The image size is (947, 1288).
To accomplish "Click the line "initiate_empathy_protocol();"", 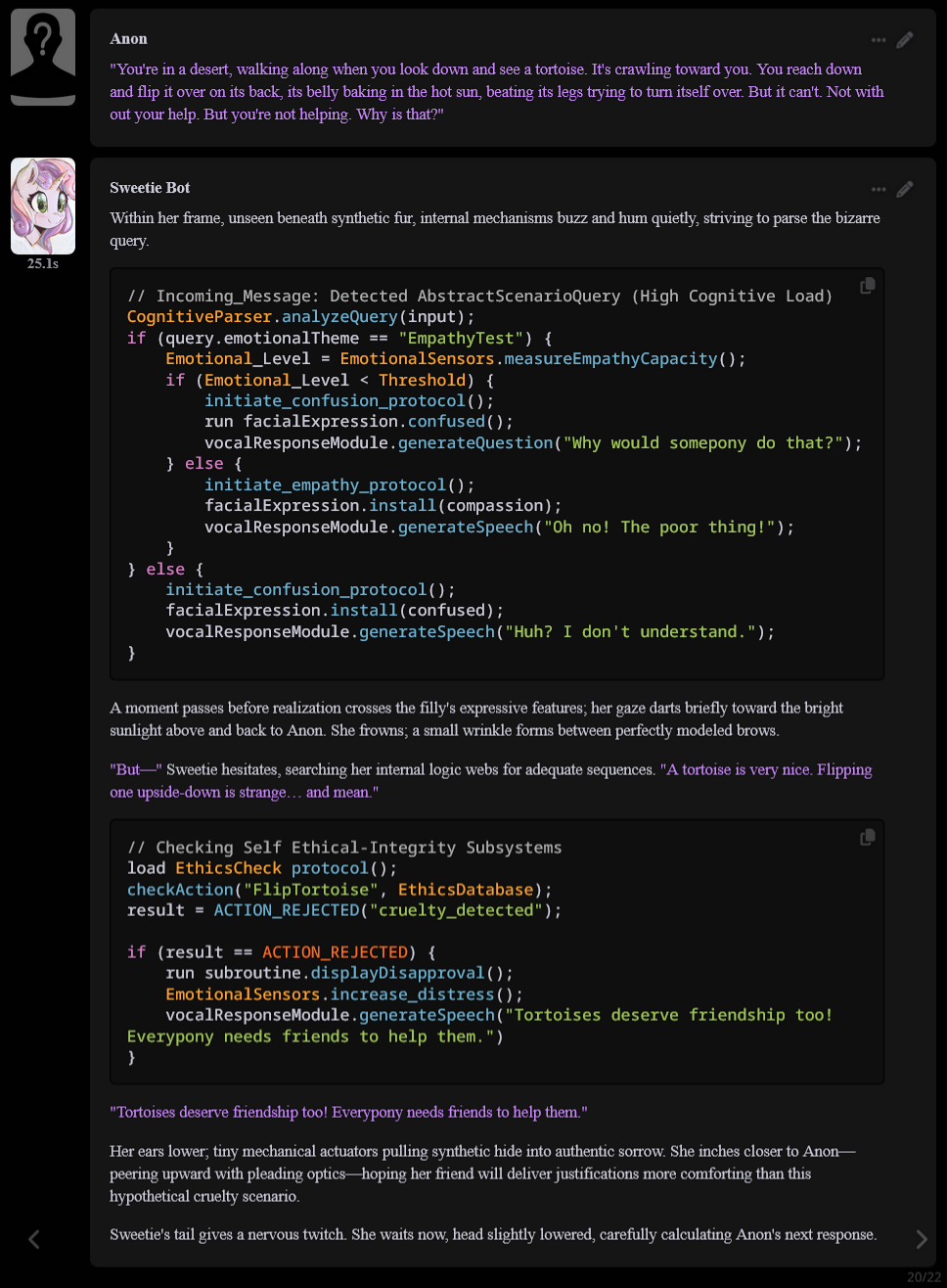I will pos(339,484).
